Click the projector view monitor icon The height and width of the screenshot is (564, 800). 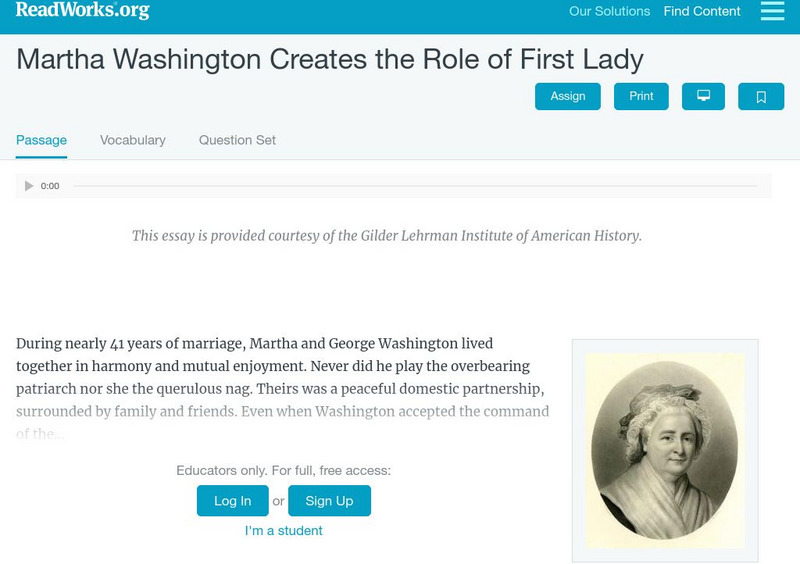click(703, 96)
